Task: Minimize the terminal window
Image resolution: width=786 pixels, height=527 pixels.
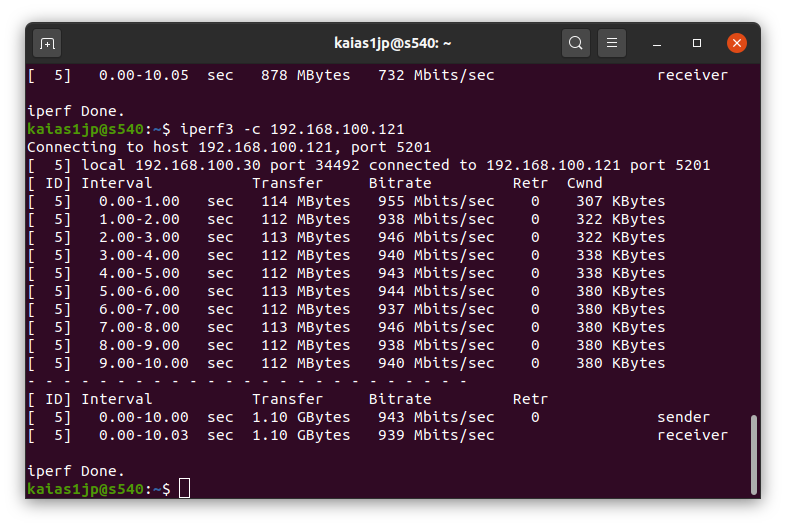Action: tap(657, 44)
